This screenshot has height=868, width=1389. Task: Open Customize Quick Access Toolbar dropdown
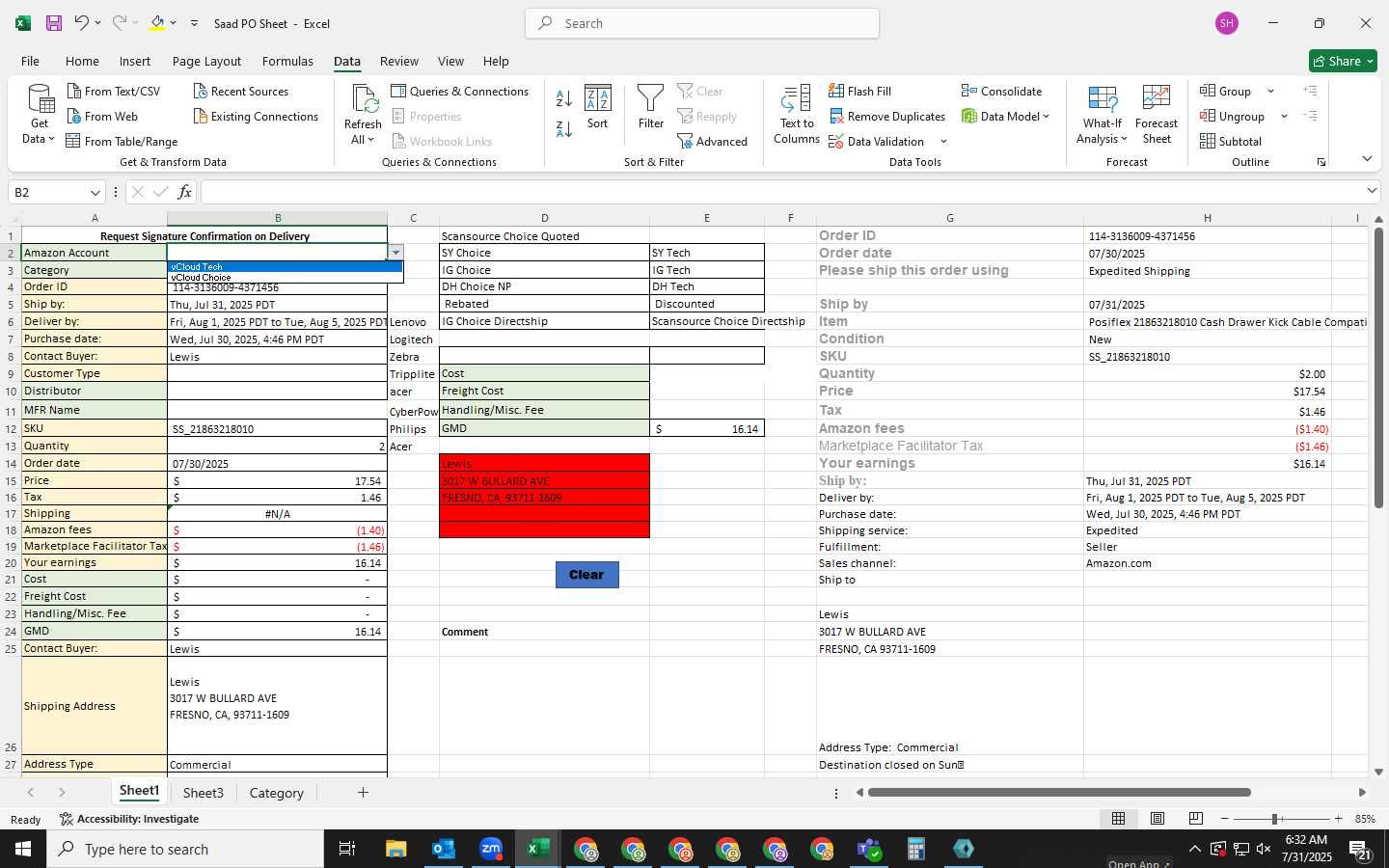pyautogui.click(x=194, y=23)
